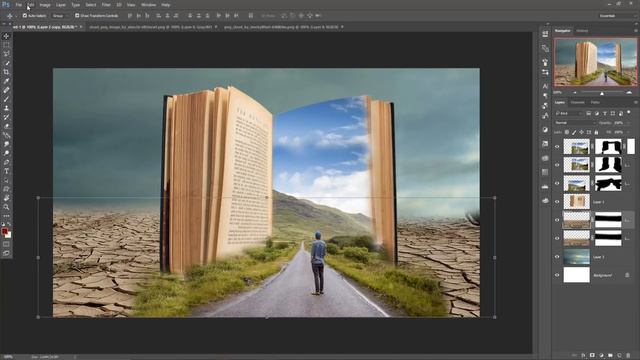
Task: Select the Zoom magnifier tool
Action: (x=6, y=207)
